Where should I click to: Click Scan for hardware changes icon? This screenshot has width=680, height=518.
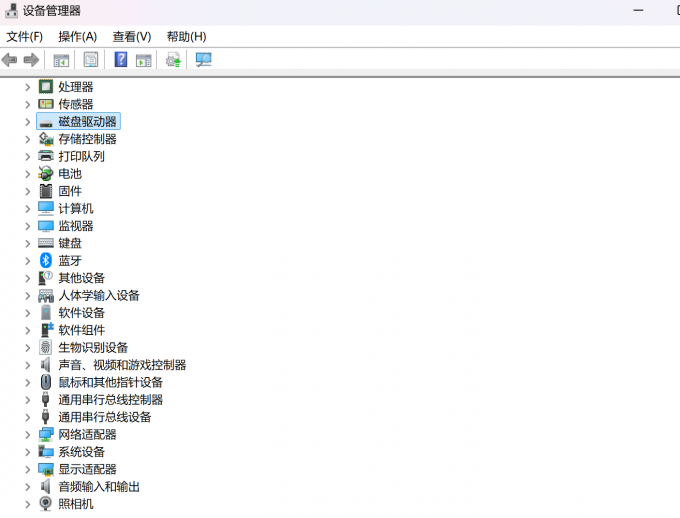[x=203, y=60]
